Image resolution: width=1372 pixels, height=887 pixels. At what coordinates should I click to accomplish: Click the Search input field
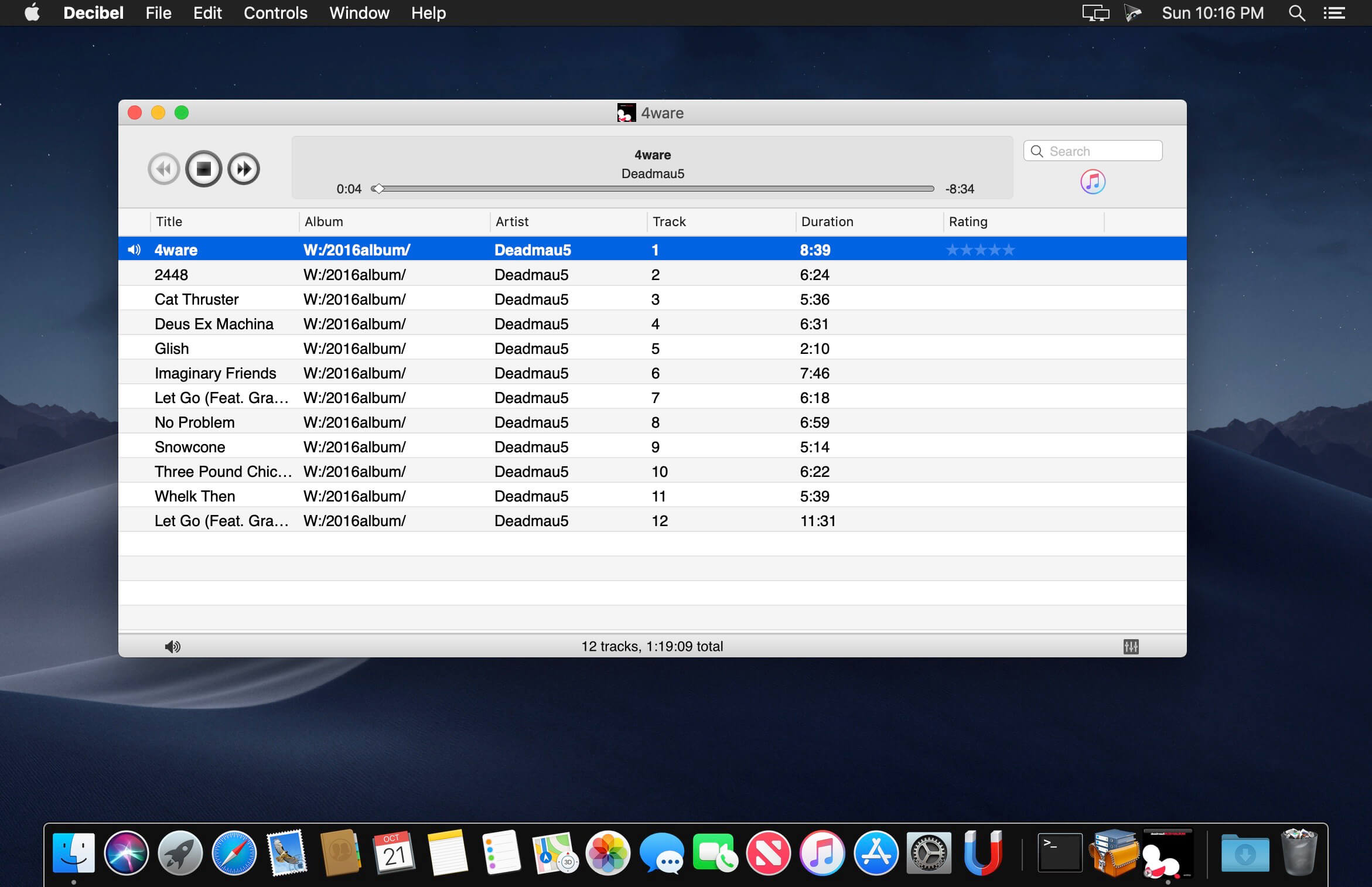(x=1093, y=151)
